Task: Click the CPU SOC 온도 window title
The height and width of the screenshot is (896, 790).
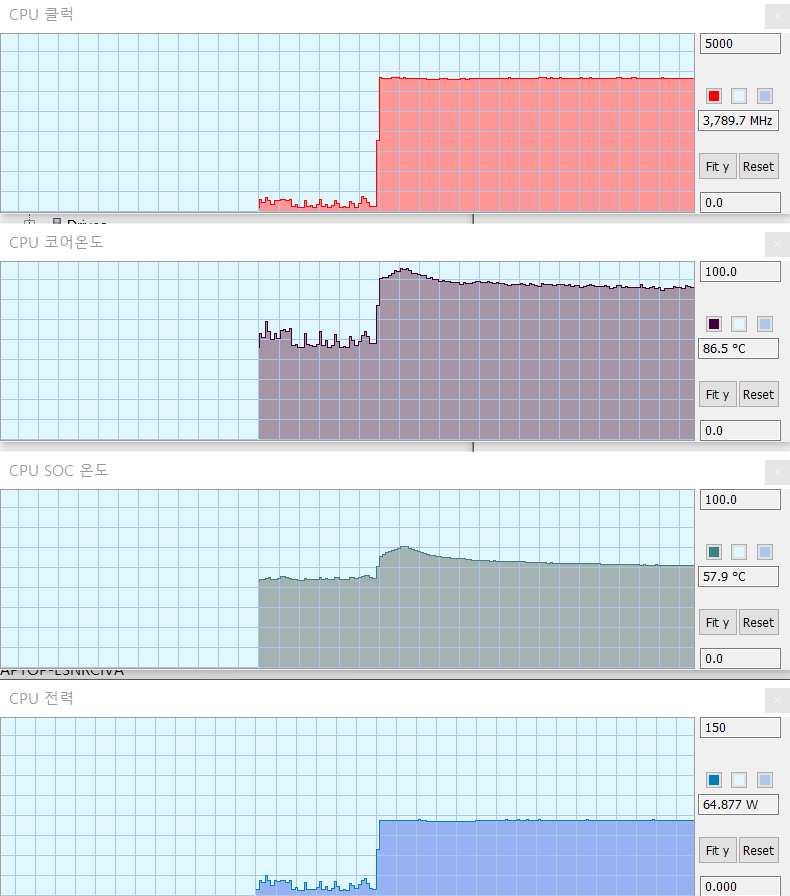Action: click(58, 470)
